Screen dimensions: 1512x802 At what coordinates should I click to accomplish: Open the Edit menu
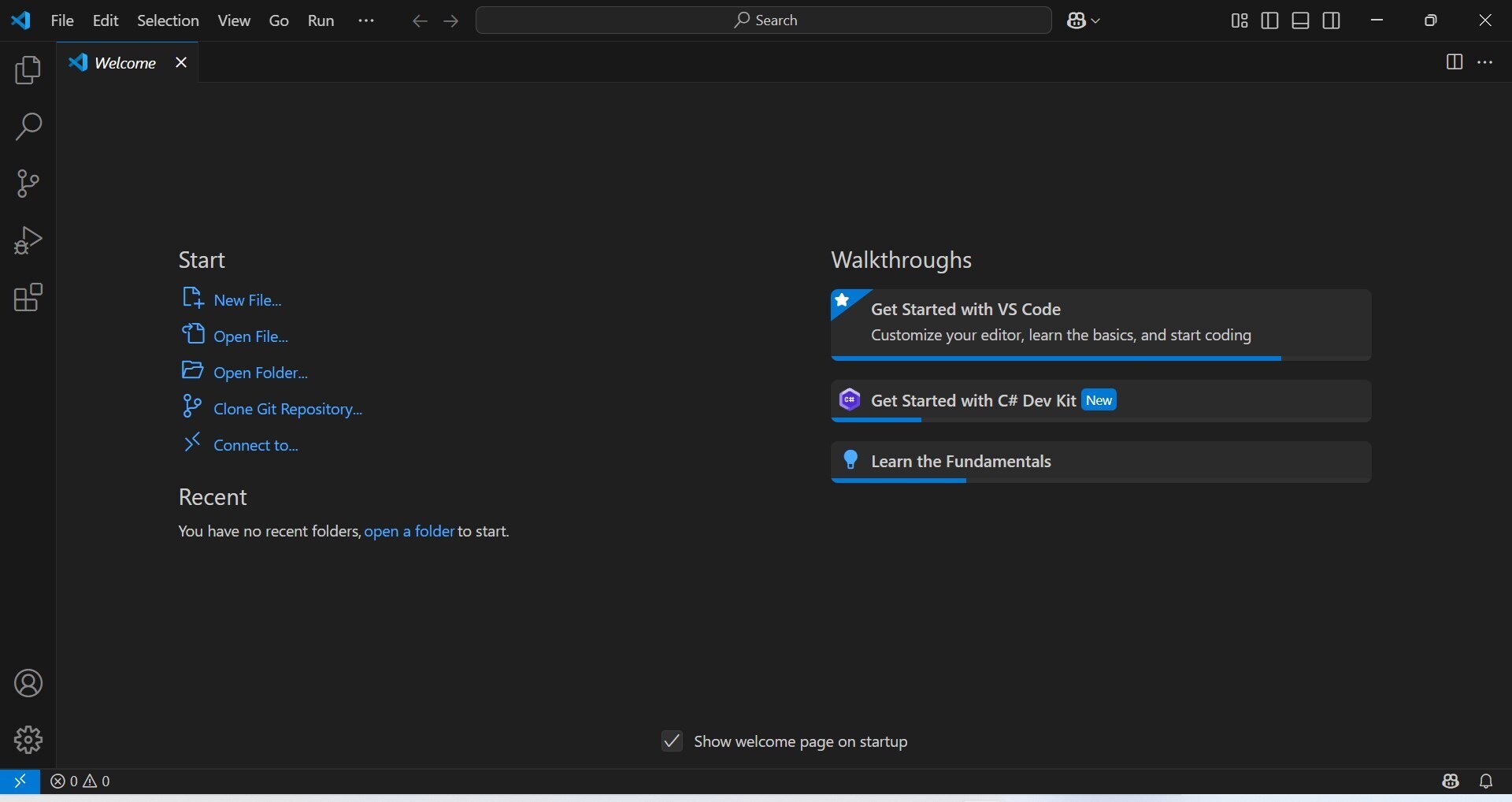click(106, 21)
